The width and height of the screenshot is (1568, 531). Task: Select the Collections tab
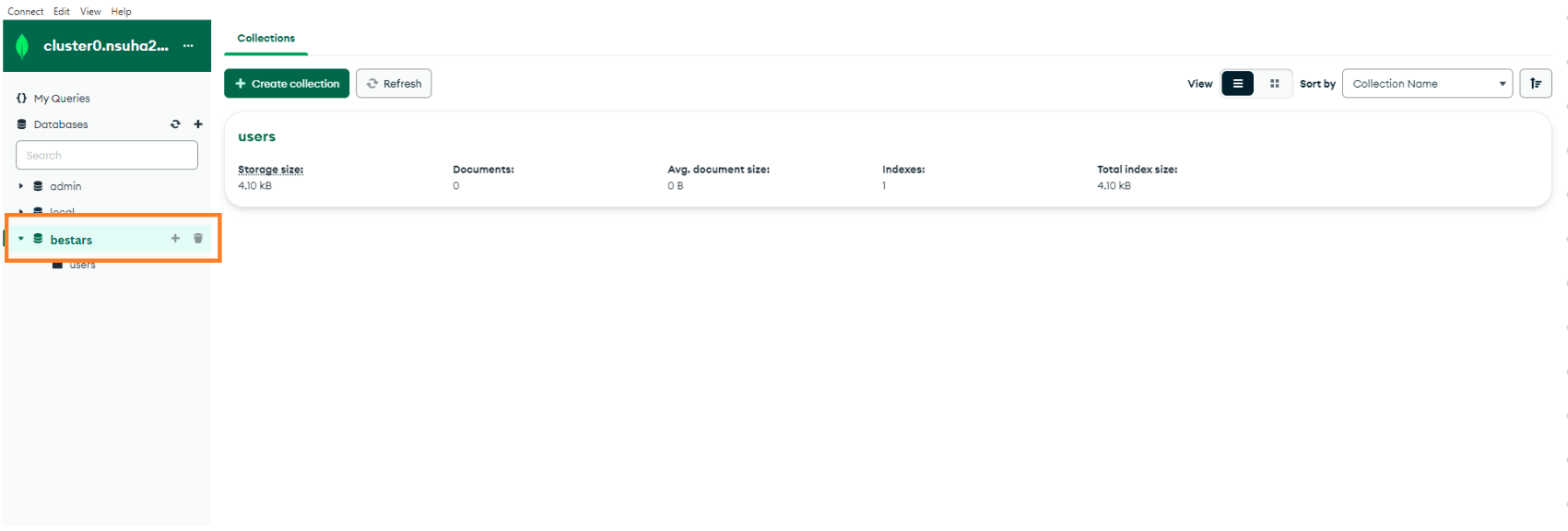click(265, 39)
